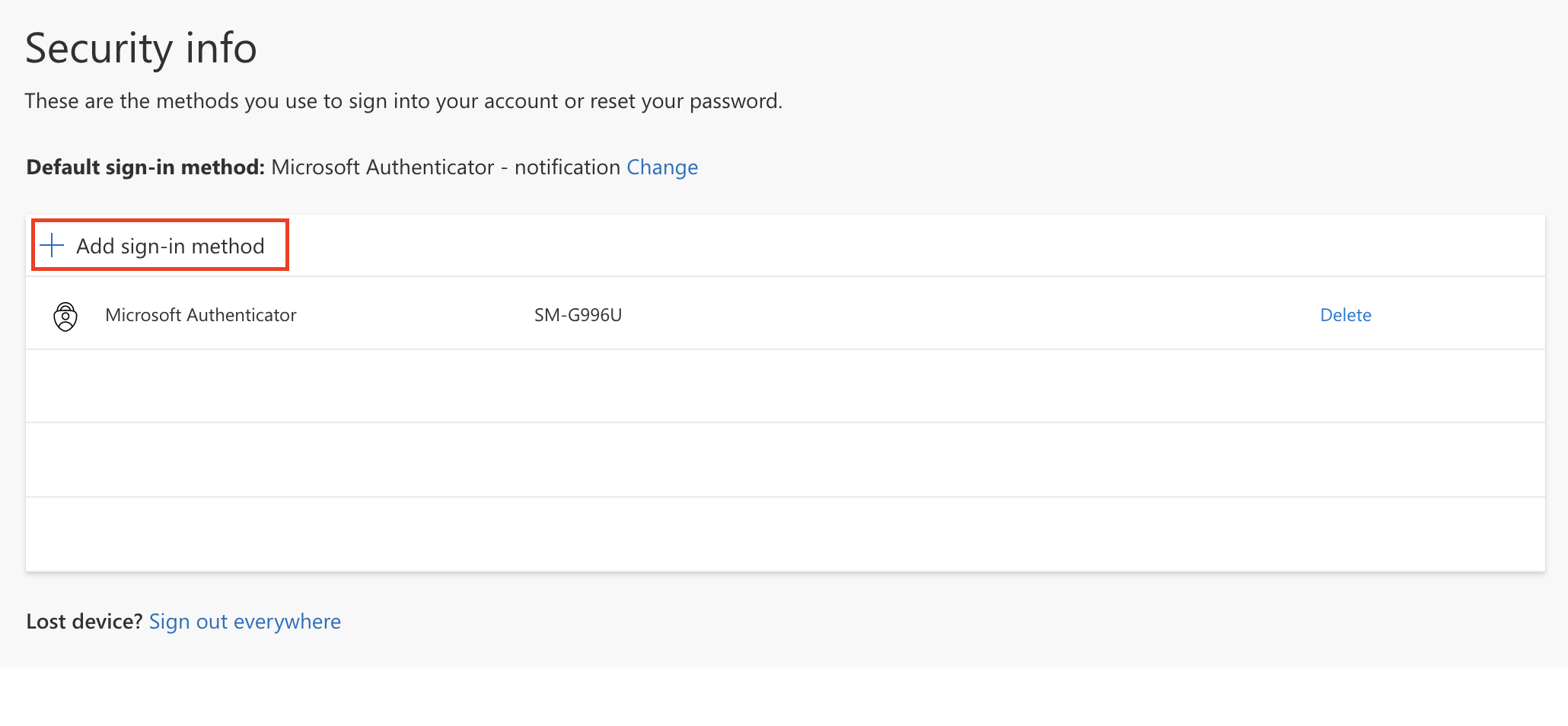Select the last empty row in methods list
The height and width of the screenshot is (726, 1568).
(x=784, y=534)
